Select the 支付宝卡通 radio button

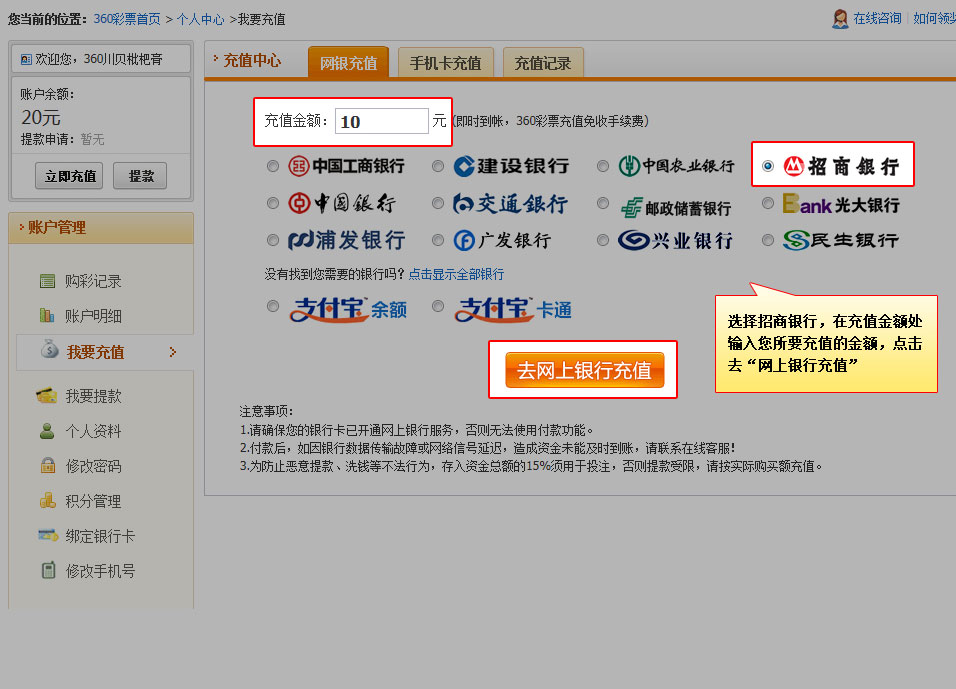[438, 305]
